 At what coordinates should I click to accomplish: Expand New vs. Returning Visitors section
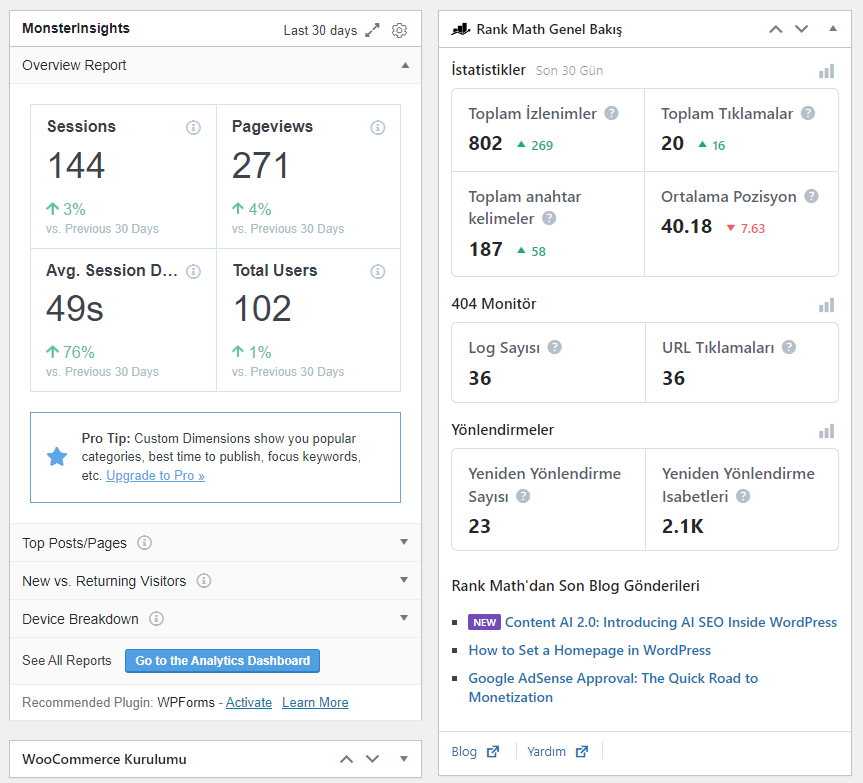[404, 580]
